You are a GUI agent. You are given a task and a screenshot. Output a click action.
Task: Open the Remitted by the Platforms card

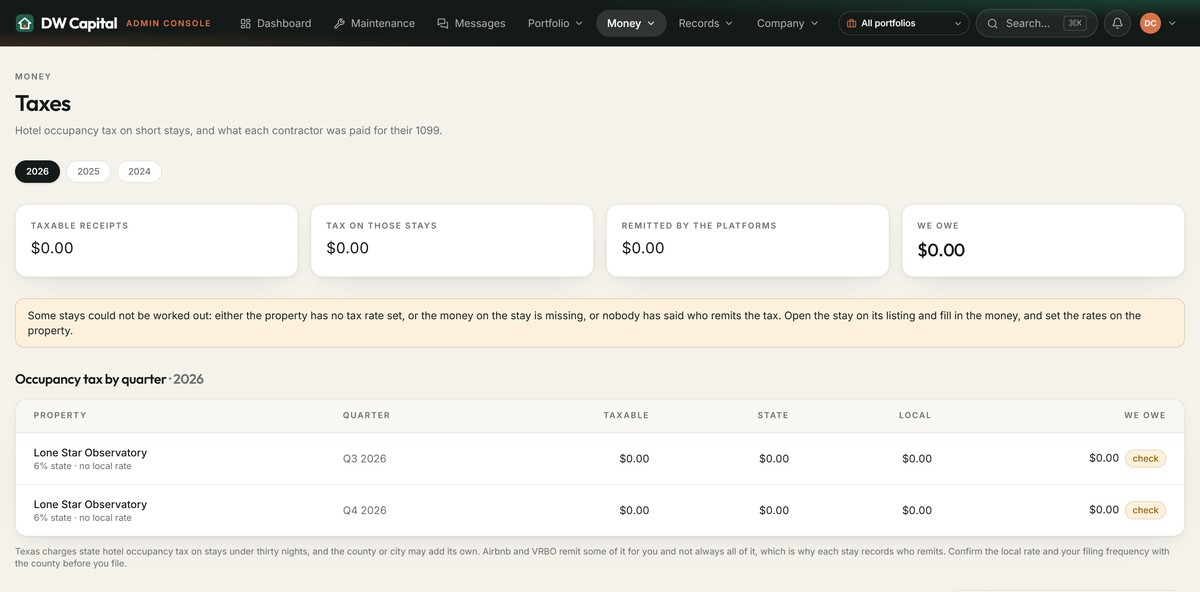[747, 241]
